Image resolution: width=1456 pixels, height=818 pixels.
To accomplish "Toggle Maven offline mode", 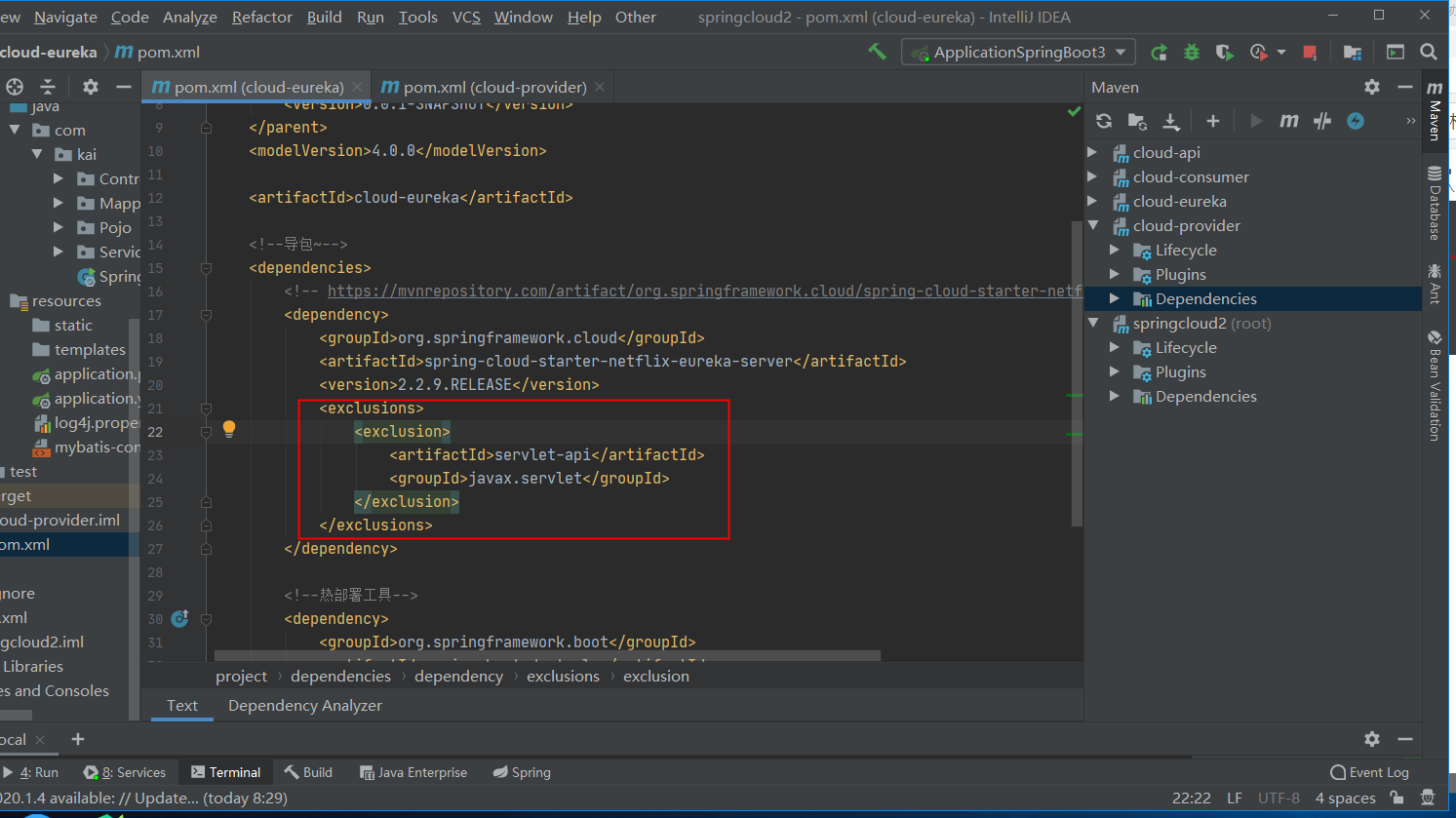I will [1322, 121].
